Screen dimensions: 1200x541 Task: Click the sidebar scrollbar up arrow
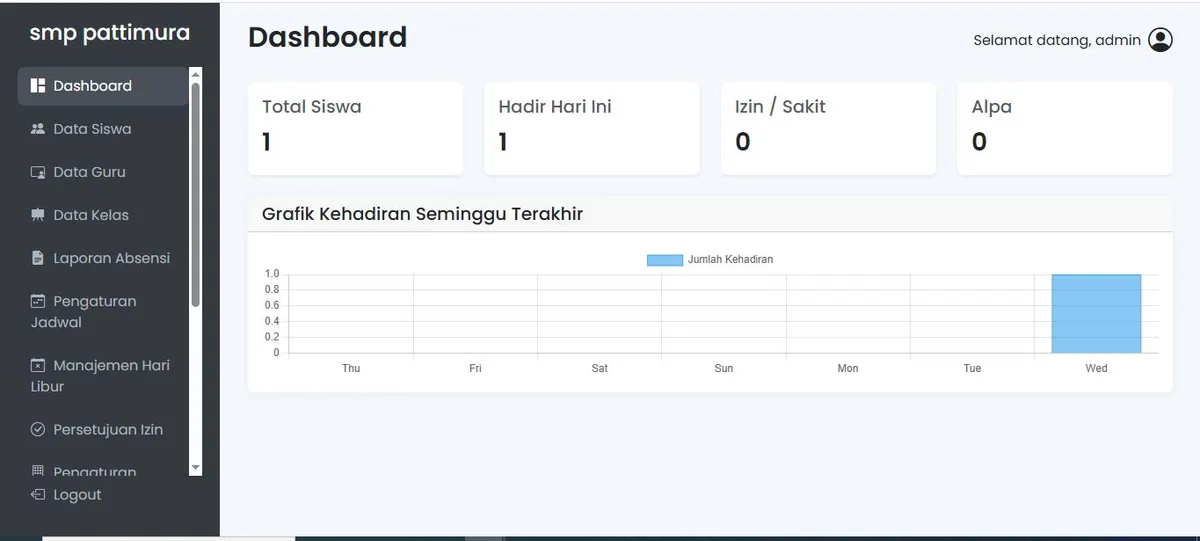[195, 73]
